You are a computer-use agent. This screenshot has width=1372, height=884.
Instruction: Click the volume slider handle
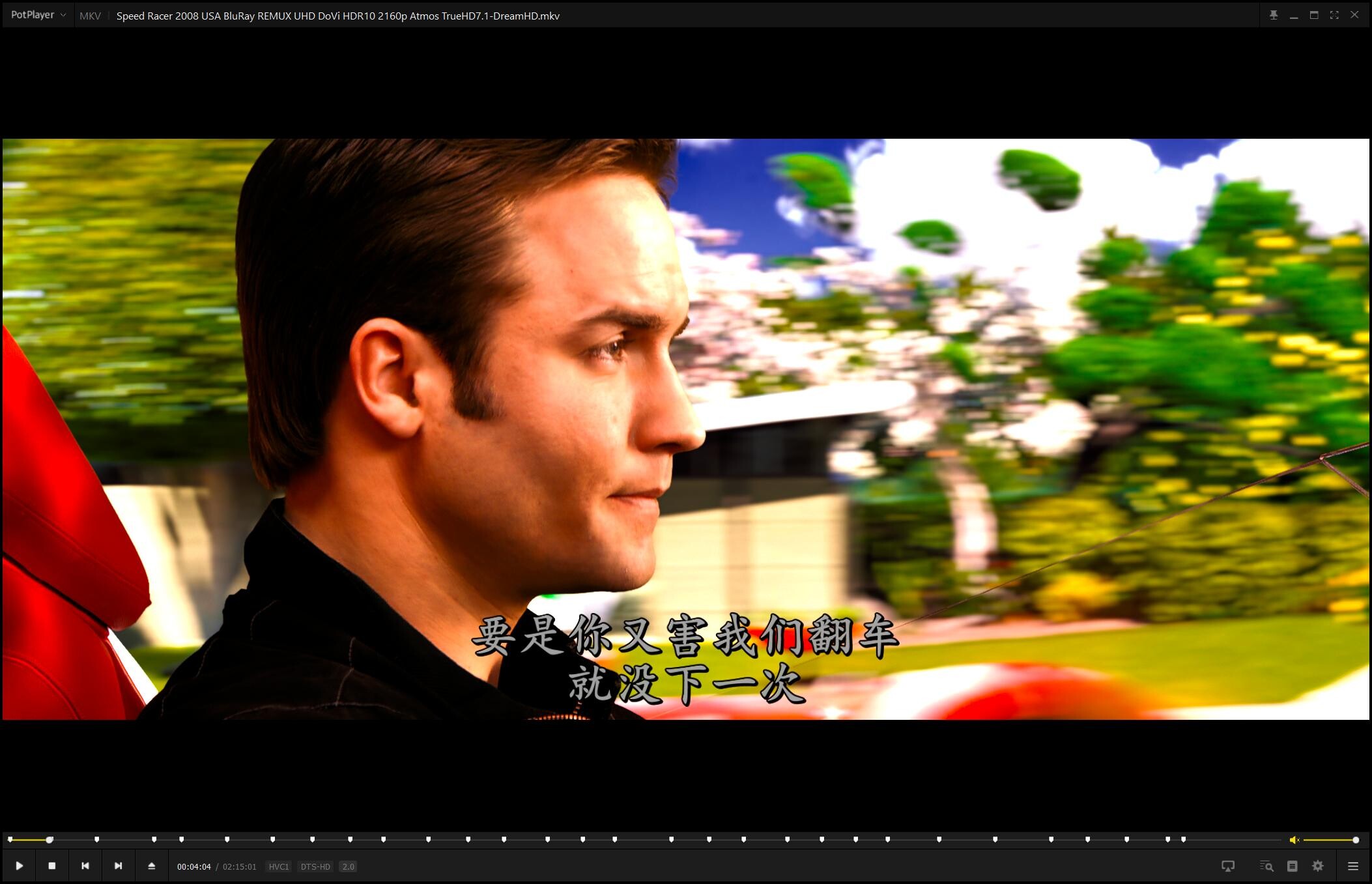click(x=1356, y=840)
